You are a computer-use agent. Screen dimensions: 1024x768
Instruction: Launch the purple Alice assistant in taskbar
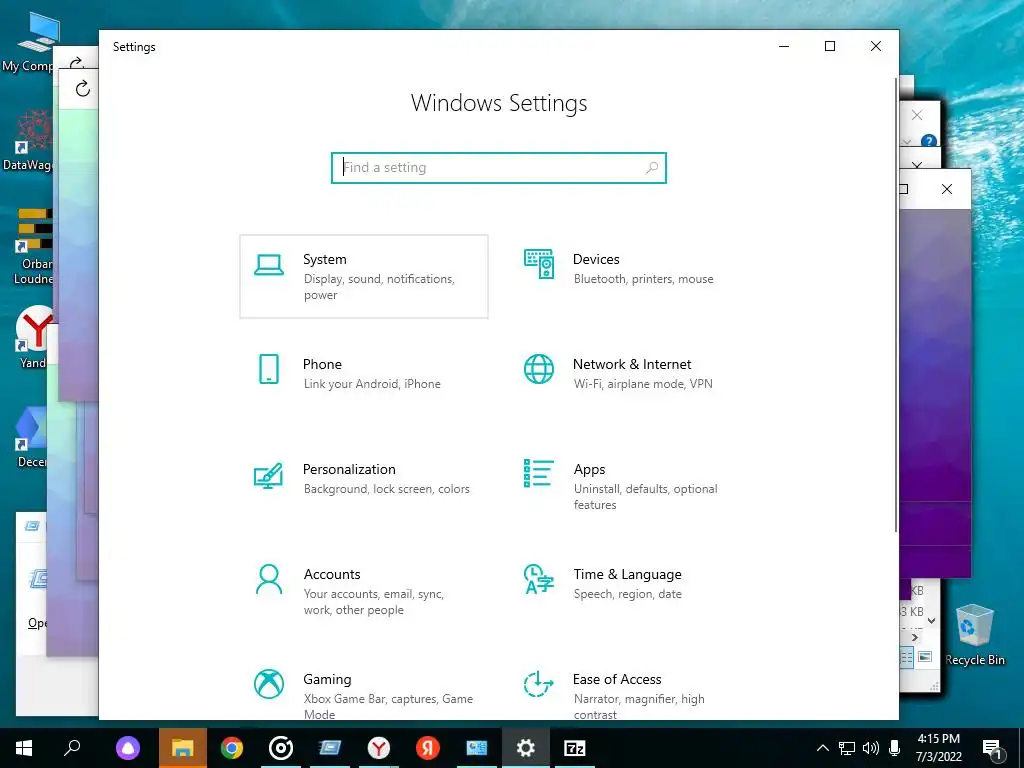point(128,748)
